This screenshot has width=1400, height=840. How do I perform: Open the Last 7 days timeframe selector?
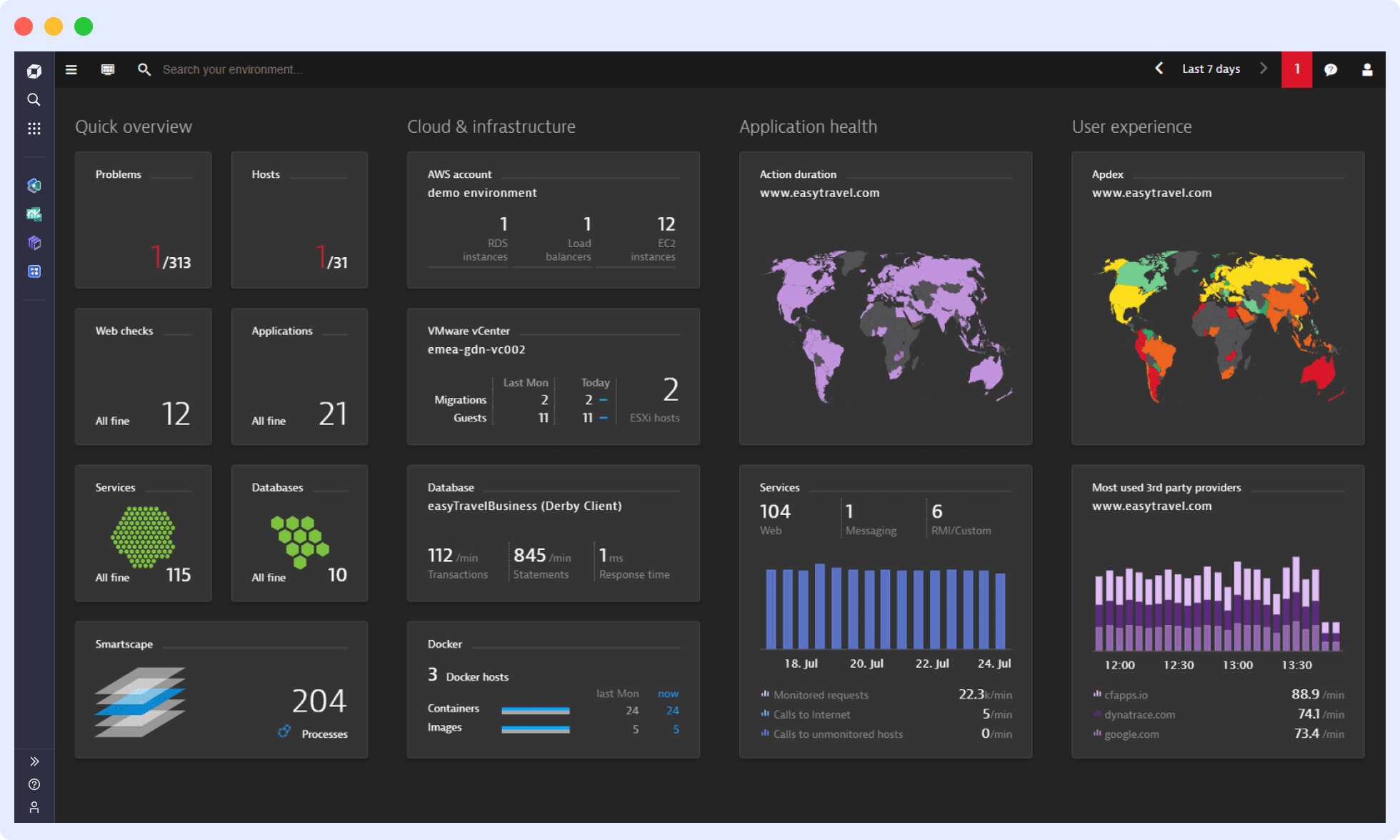tap(1211, 69)
